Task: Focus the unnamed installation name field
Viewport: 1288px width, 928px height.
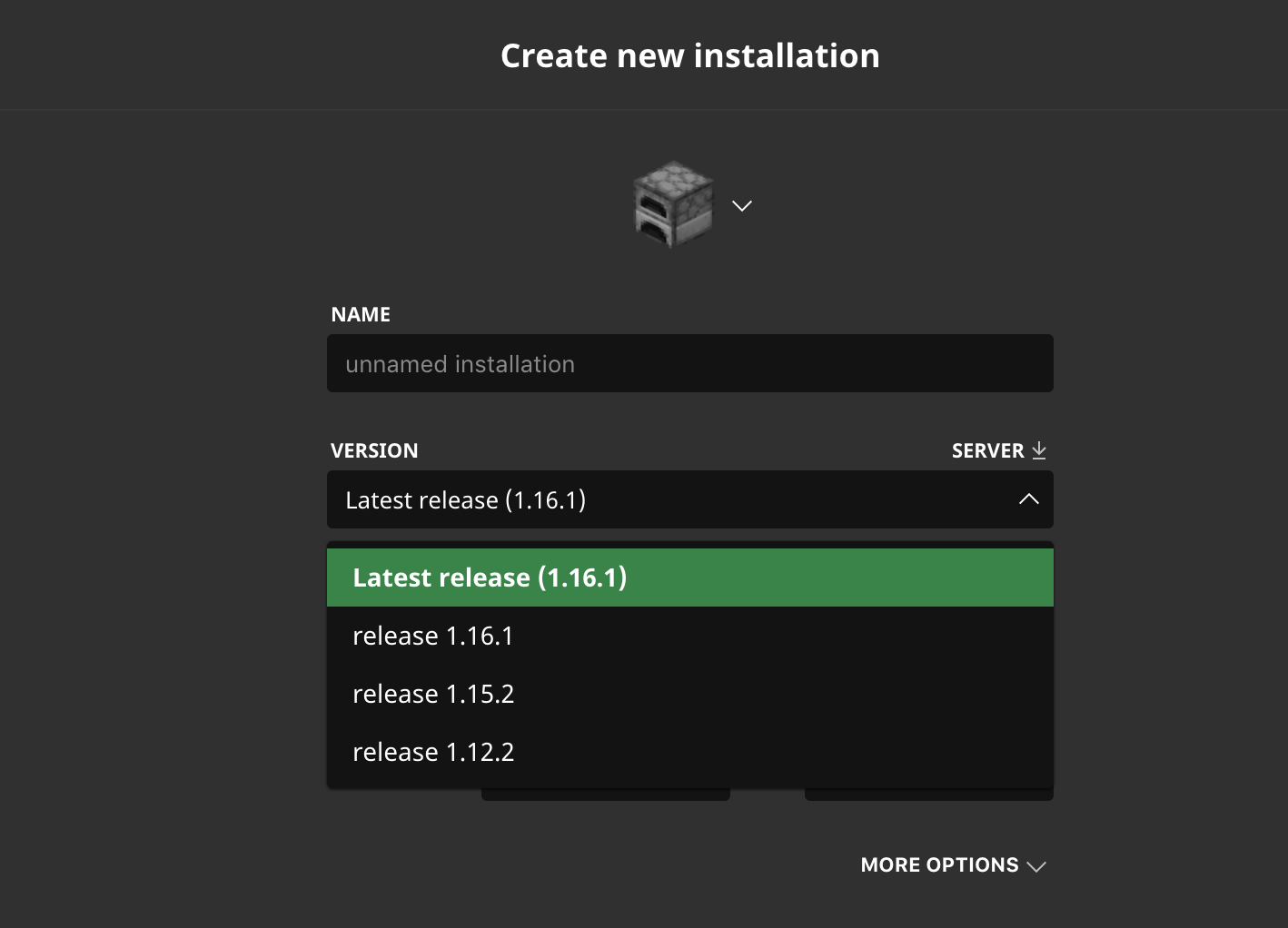Action: pos(689,364)
